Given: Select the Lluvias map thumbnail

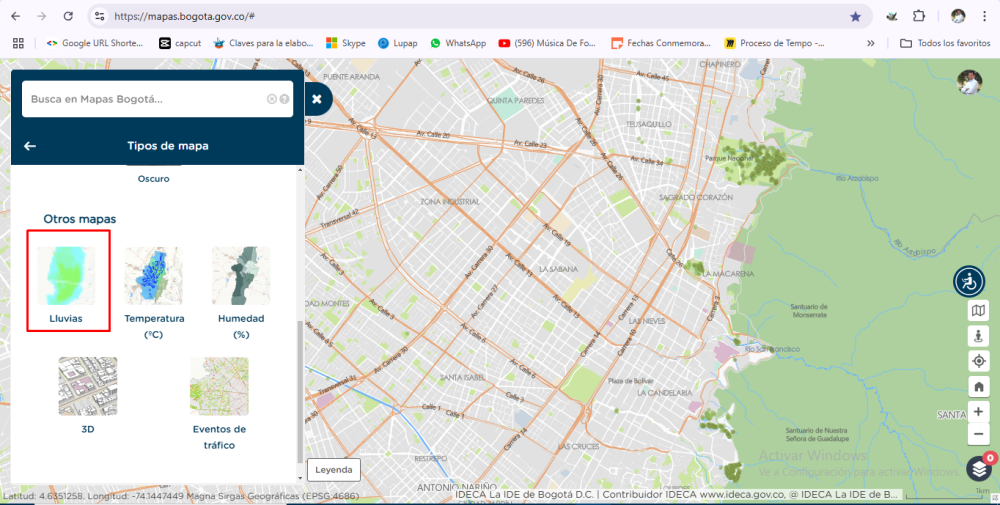Looking at the screenshot, I should [x=66, y=277].
